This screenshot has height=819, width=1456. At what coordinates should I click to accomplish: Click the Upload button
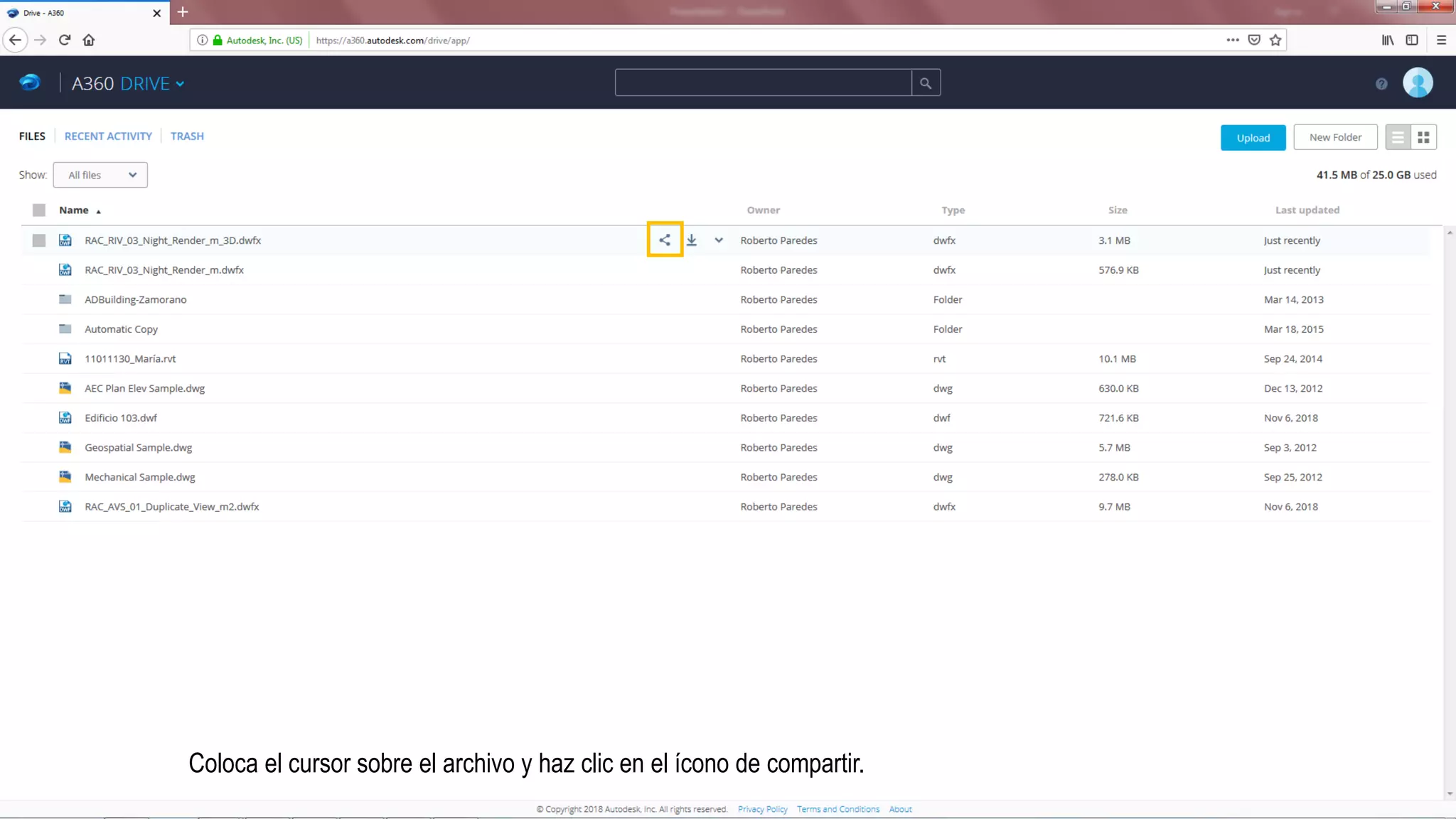[1253, 137]
